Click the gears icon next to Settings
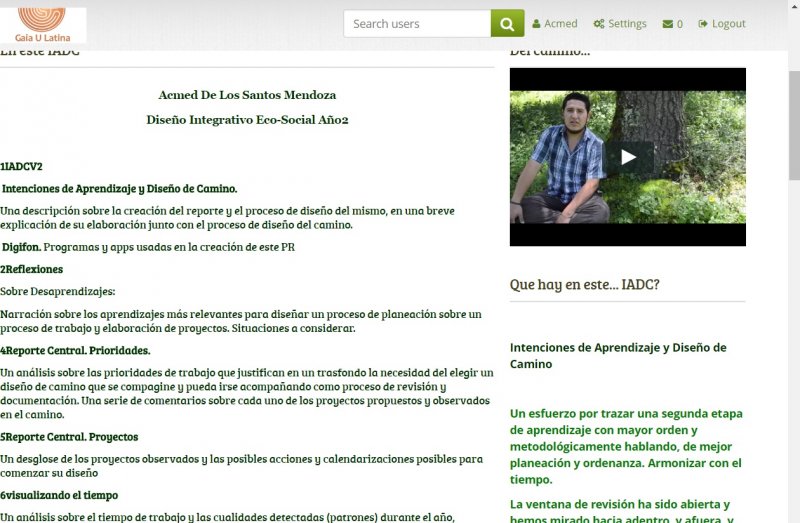The width and height of the screenshot is (800, 523). (598, 23)
